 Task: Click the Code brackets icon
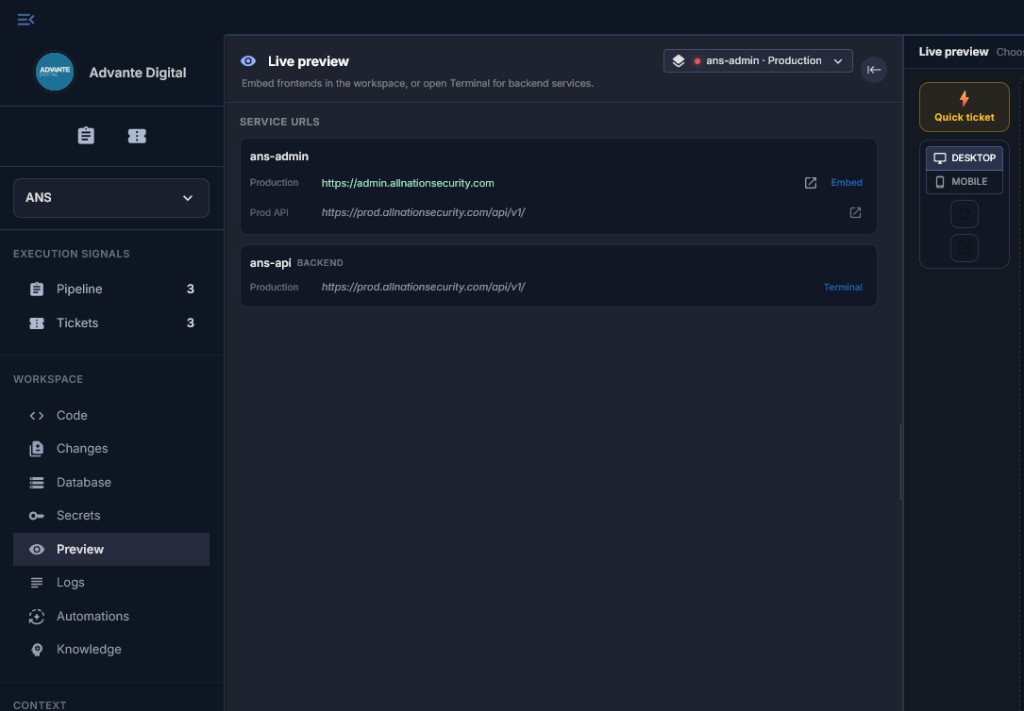(37, 415)
